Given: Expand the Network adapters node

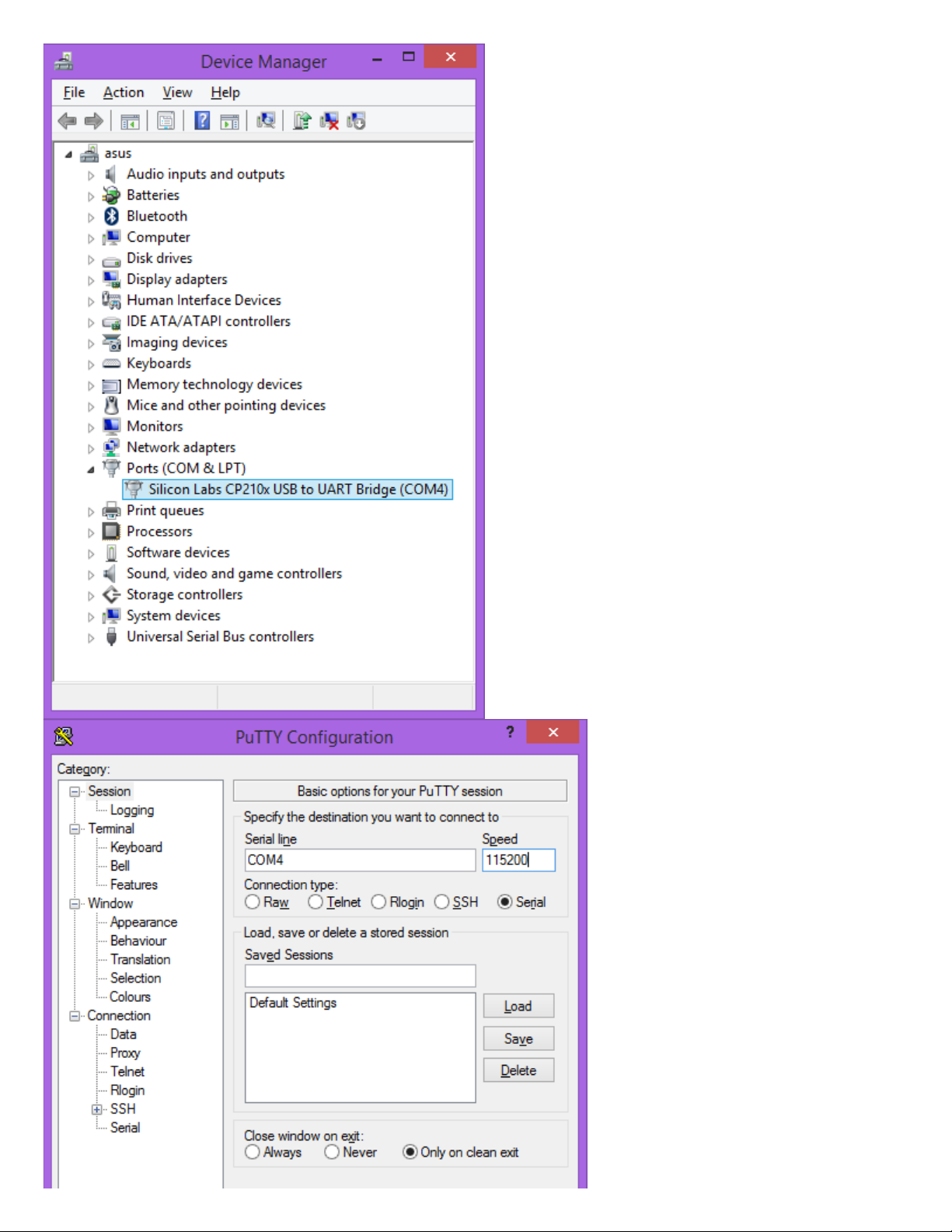Looking at the screenshot, I should tap(91, 448).
